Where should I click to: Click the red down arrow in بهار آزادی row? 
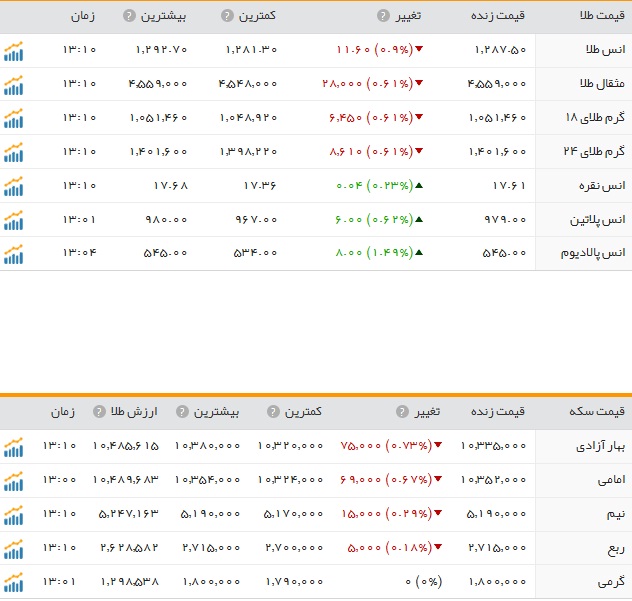pyautogui.click(x=438, y=445)
